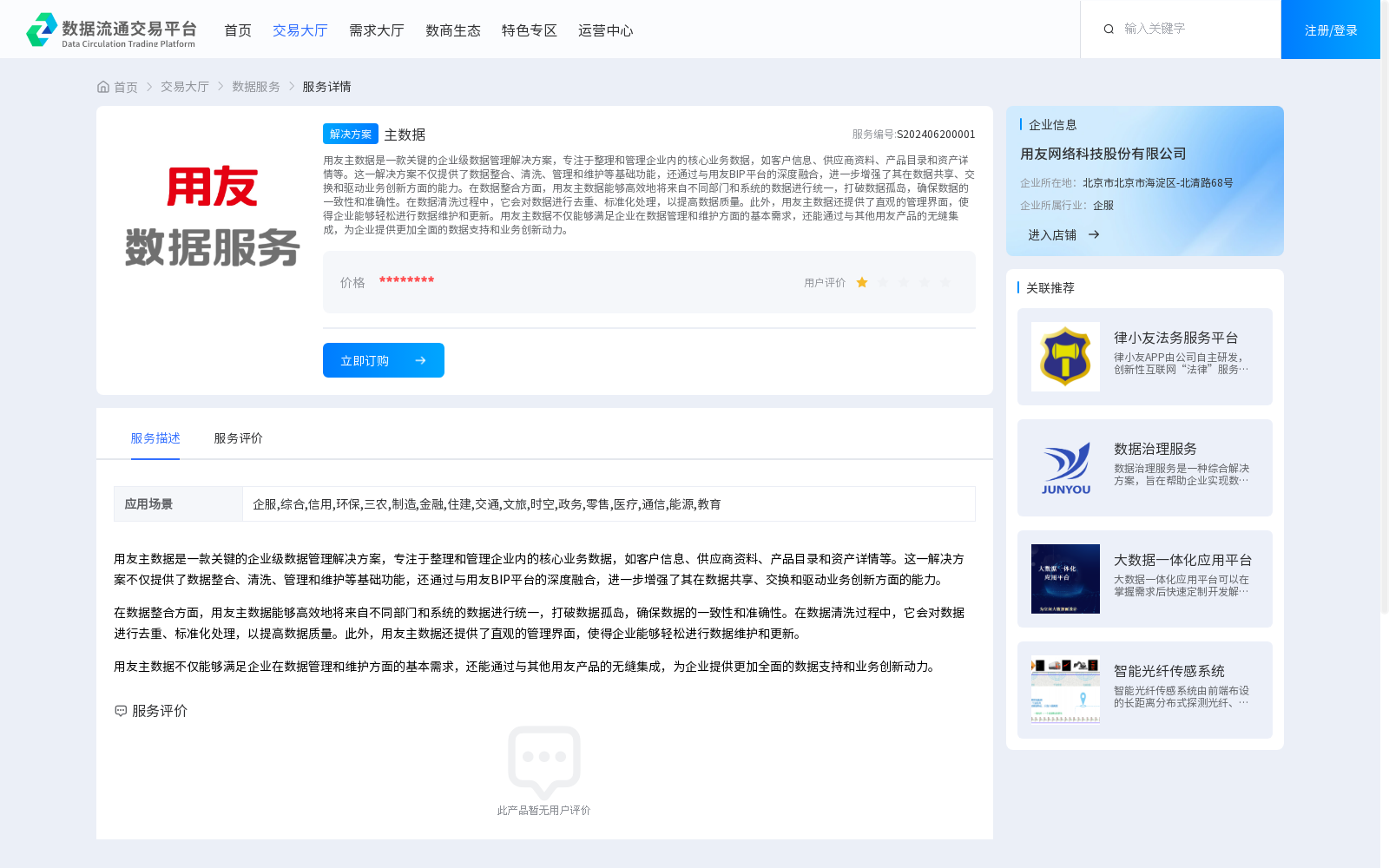
Task: Click the arrow beside 进入店铺
Action: [x=1094, y=234]
